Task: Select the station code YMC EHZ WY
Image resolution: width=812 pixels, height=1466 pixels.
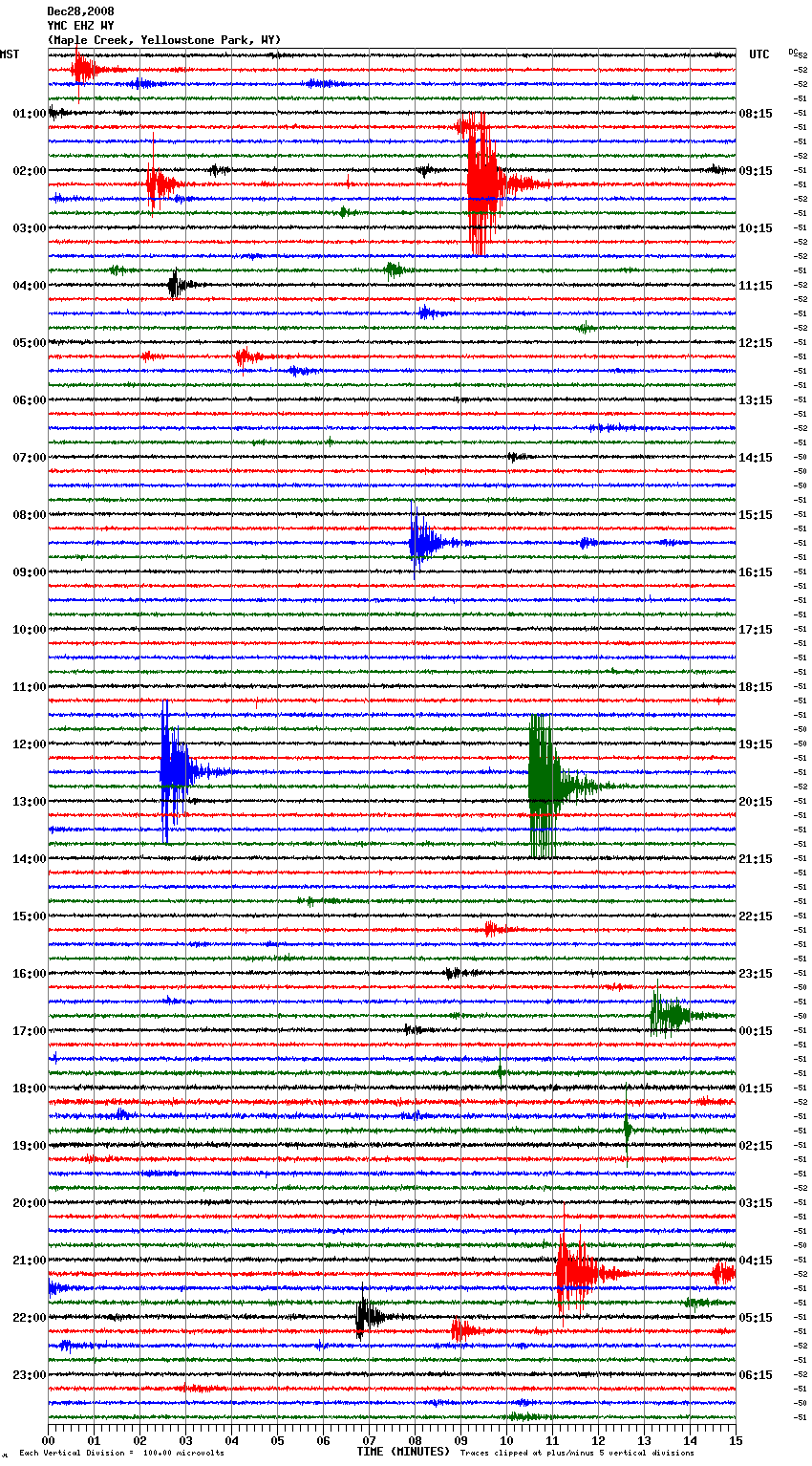Action: (80, 26)
